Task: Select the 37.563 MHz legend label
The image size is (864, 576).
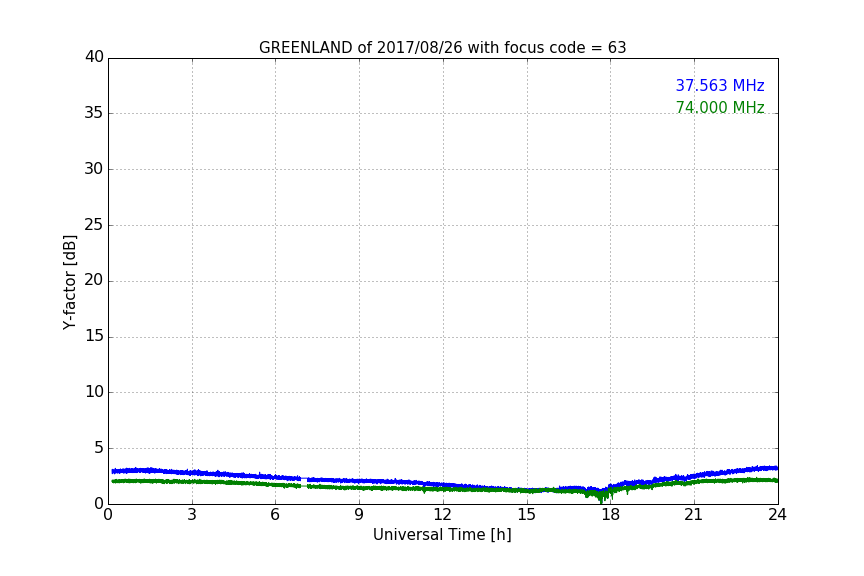Action: pos(720,85)
